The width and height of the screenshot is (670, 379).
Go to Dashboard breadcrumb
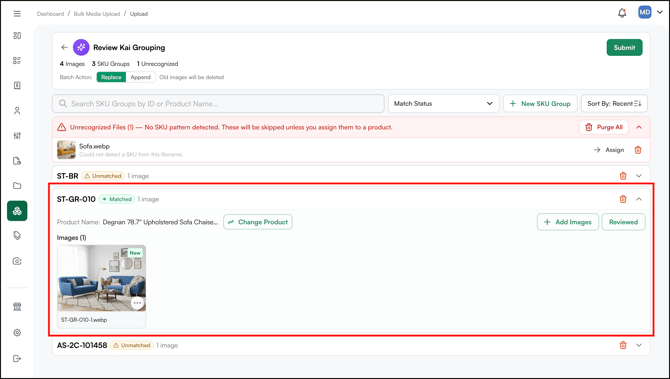click(50, 14)
